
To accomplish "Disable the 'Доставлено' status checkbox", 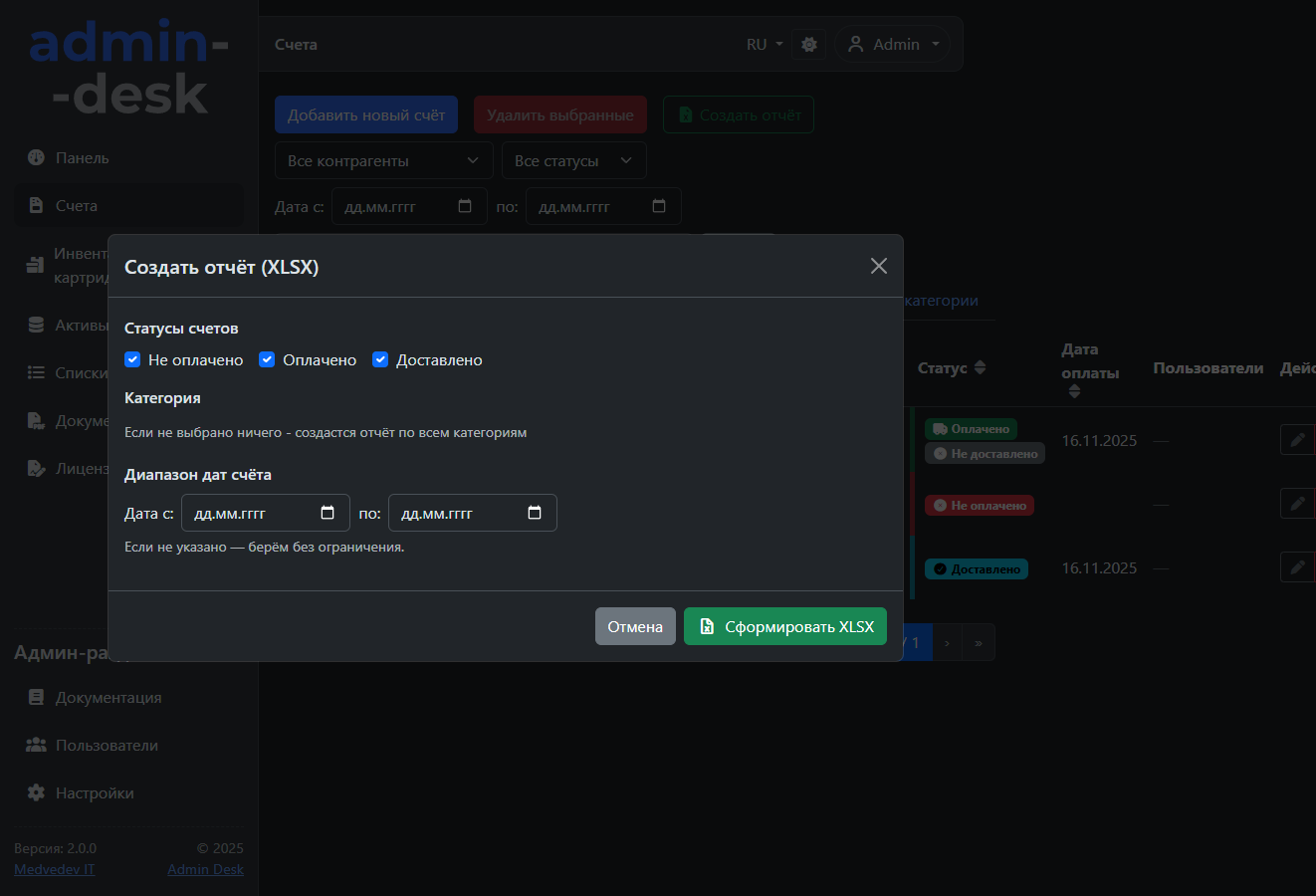I will click(x=380, y=359).
